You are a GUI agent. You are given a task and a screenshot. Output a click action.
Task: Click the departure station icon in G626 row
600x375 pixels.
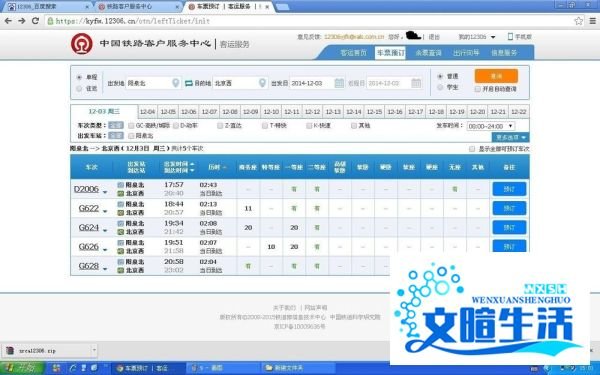point(121,243)
